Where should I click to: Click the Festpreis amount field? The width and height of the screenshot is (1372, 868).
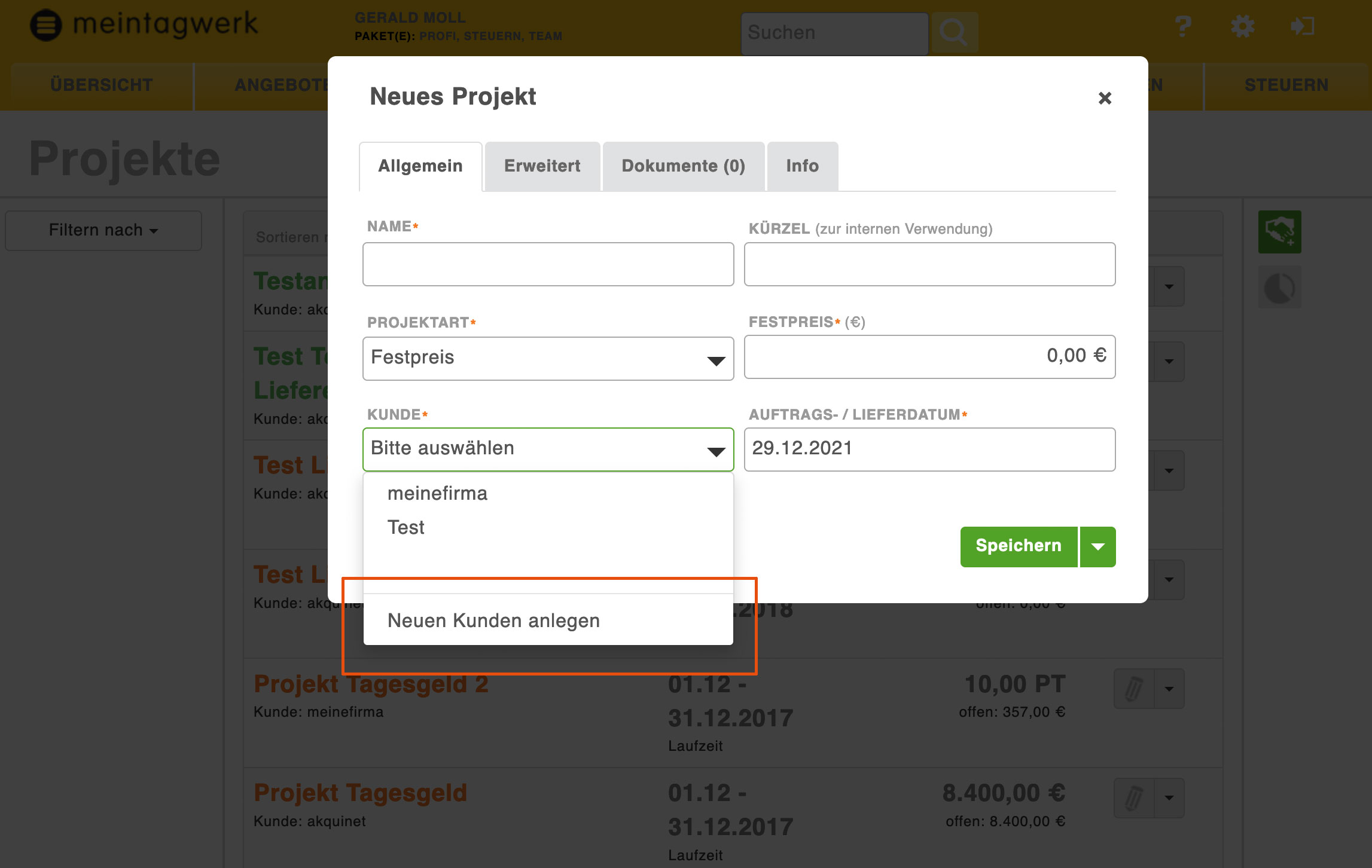(x=929, y=357)
